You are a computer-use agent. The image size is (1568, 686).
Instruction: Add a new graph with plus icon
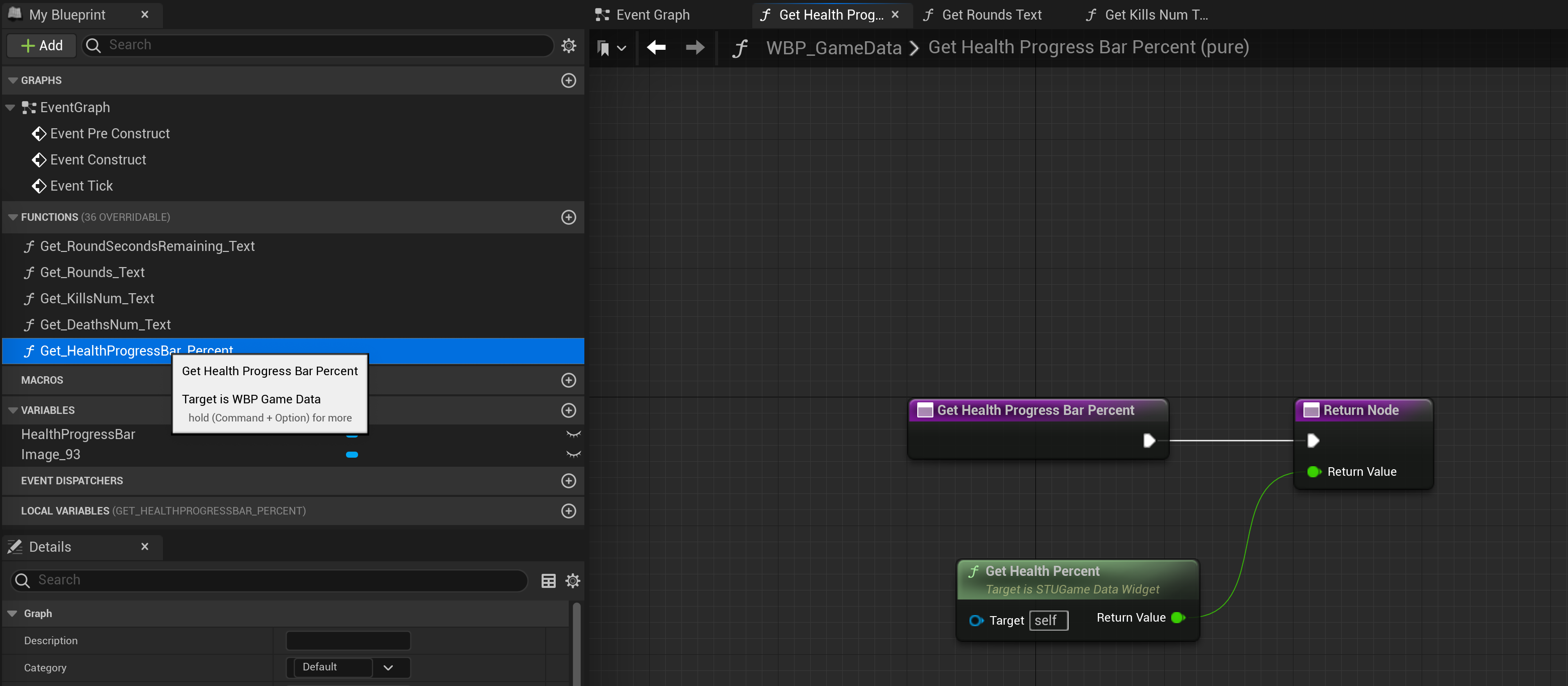pyautogui.click(x=569, y=80)
